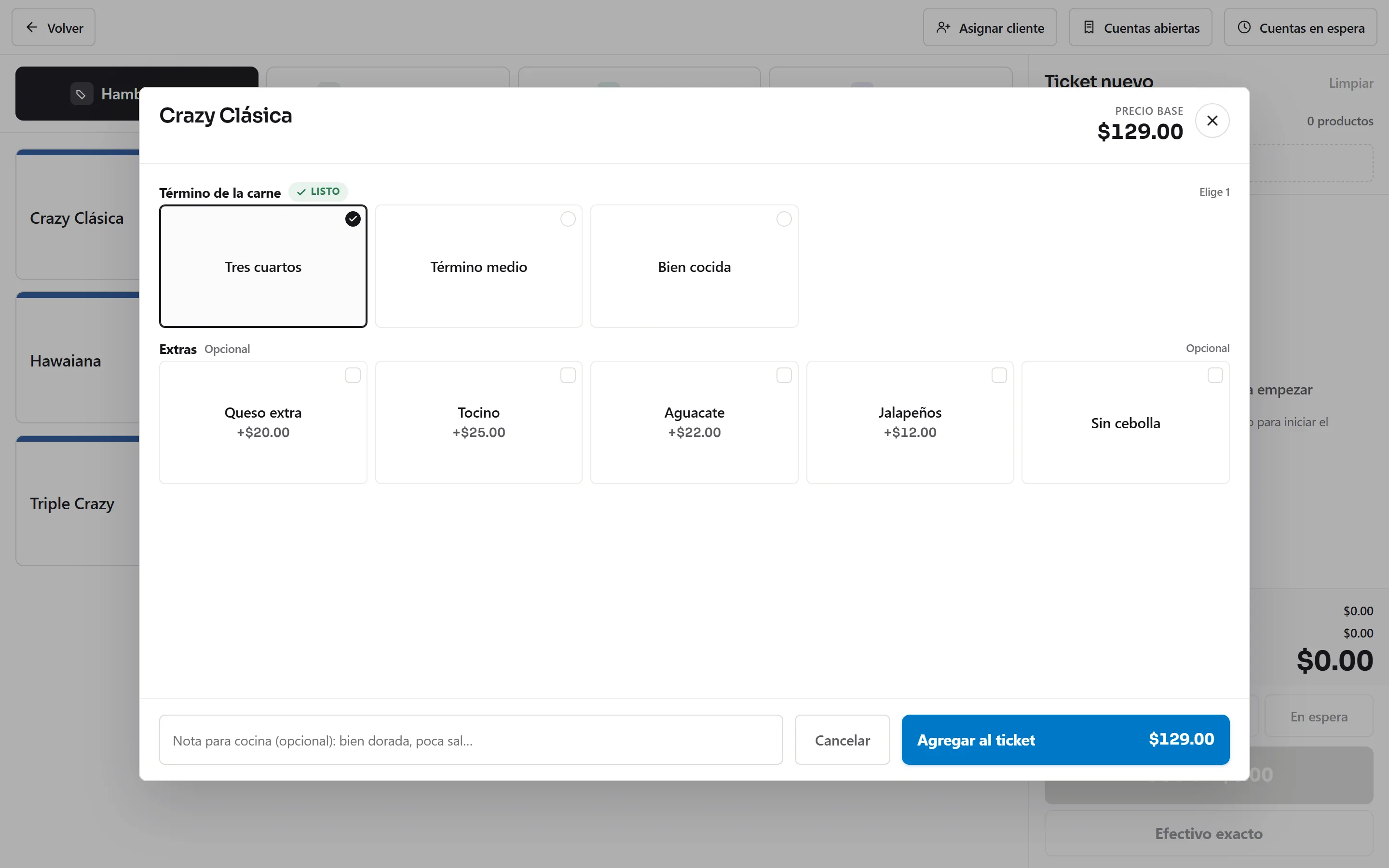Click the Cancelar button
The height and width of the screenshot is (868, 1389).
[x=842, y=739]
